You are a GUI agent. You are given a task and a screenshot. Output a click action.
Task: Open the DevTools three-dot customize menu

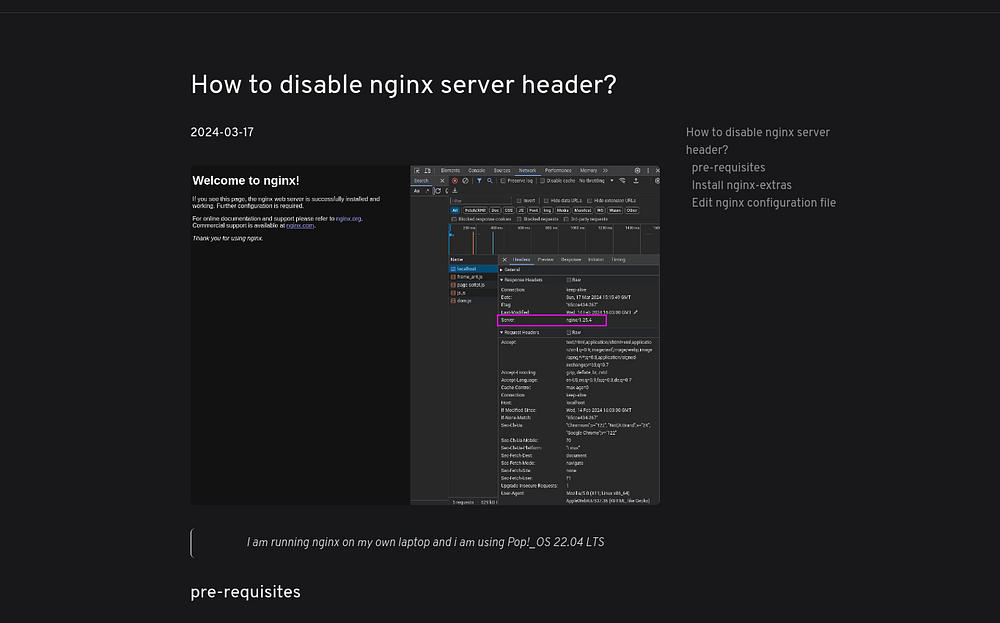pos(648,171)
